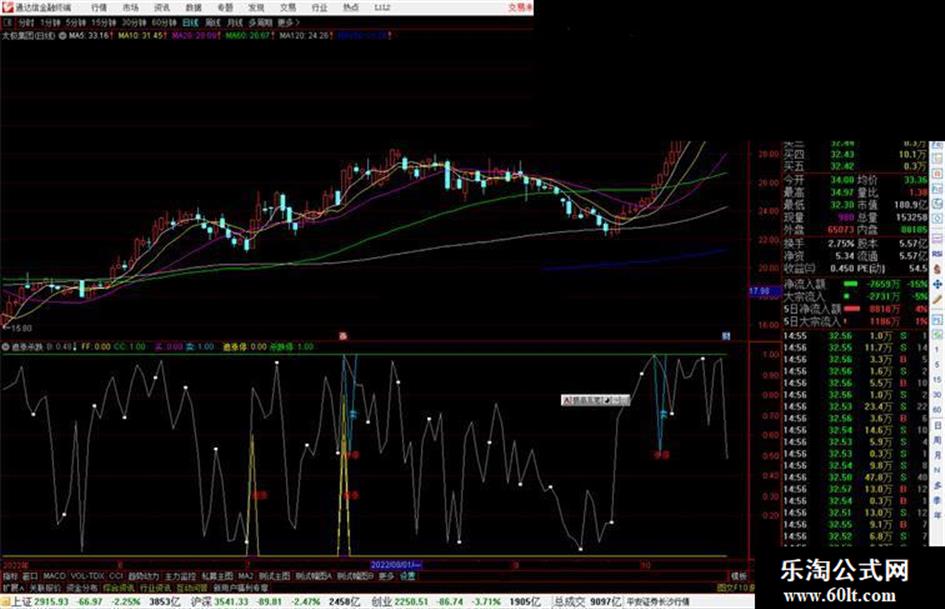Click the small blue marker at chart's right edge
This screenshot has height=609, width=945.
click(726, 336)
